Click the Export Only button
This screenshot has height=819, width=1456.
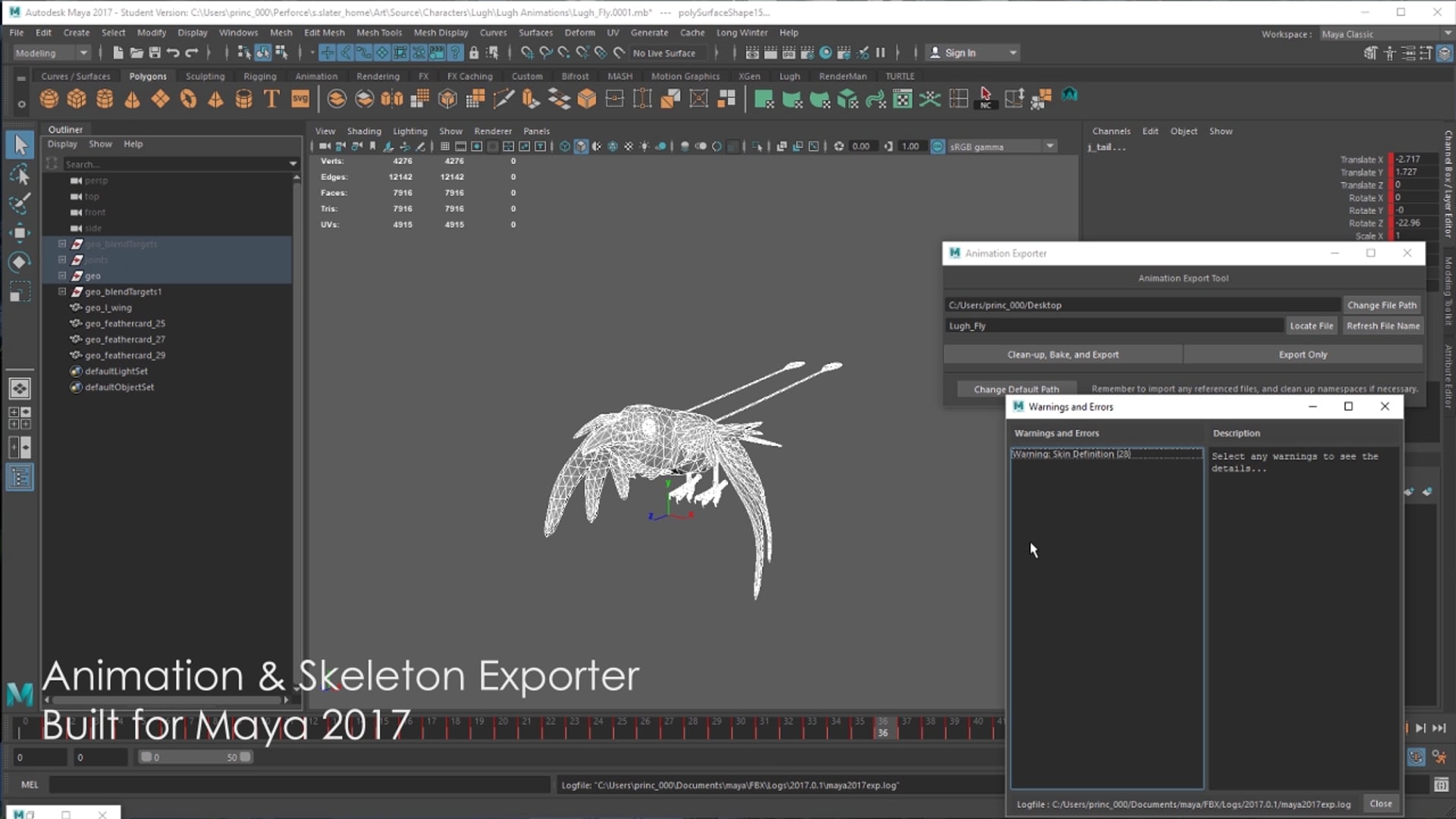pos(1303,354)
